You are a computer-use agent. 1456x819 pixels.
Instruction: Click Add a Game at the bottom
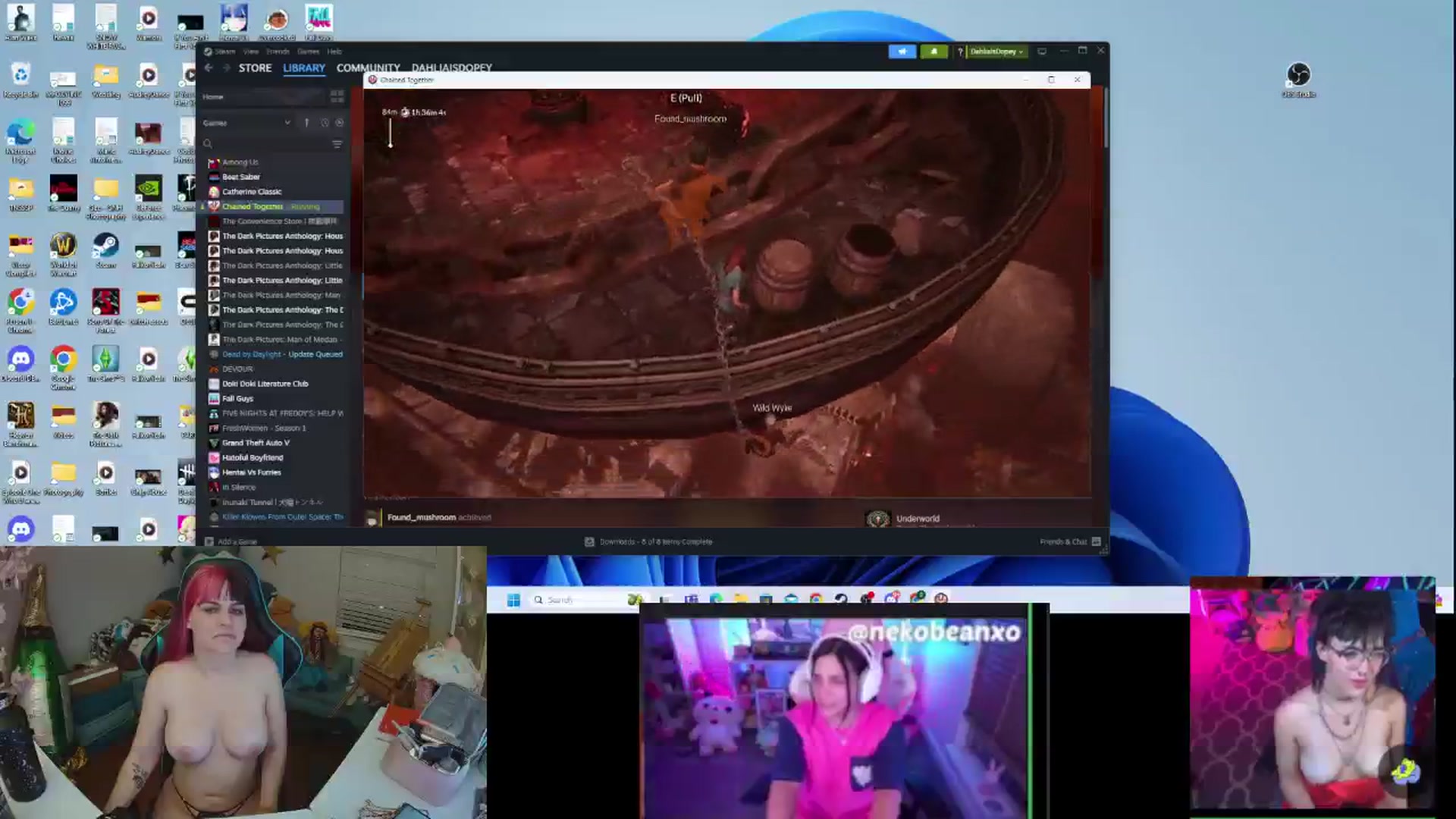(232, 541)
